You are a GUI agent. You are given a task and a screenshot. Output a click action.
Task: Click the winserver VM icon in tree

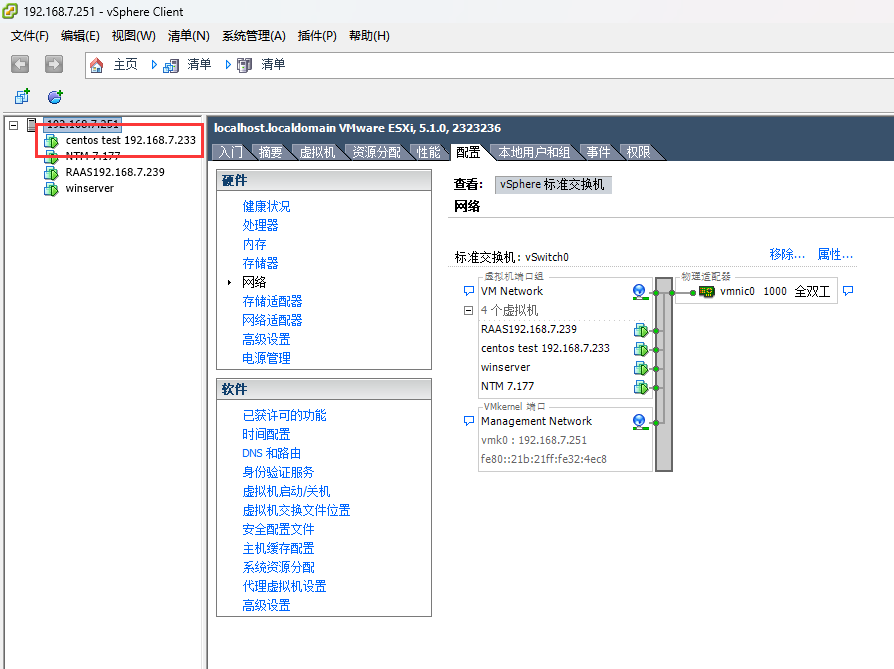[51, 189]
